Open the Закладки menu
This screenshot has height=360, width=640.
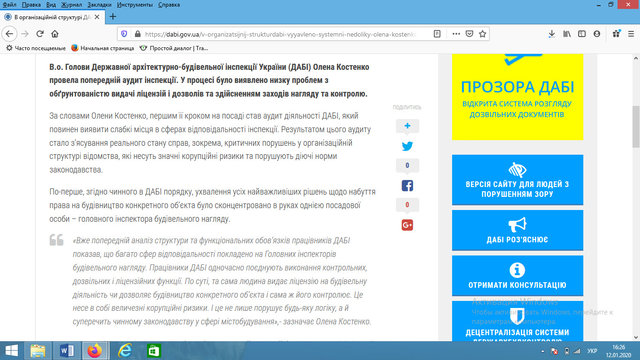pyautogui.click(x=99, y=5)
